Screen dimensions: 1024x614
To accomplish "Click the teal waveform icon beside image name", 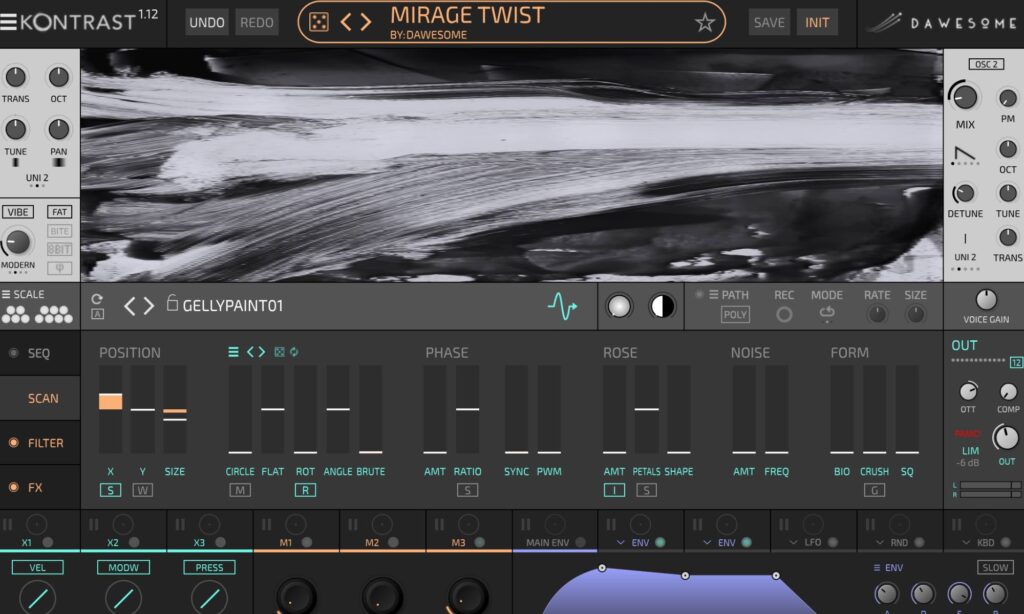I will (x=562, y=307).
